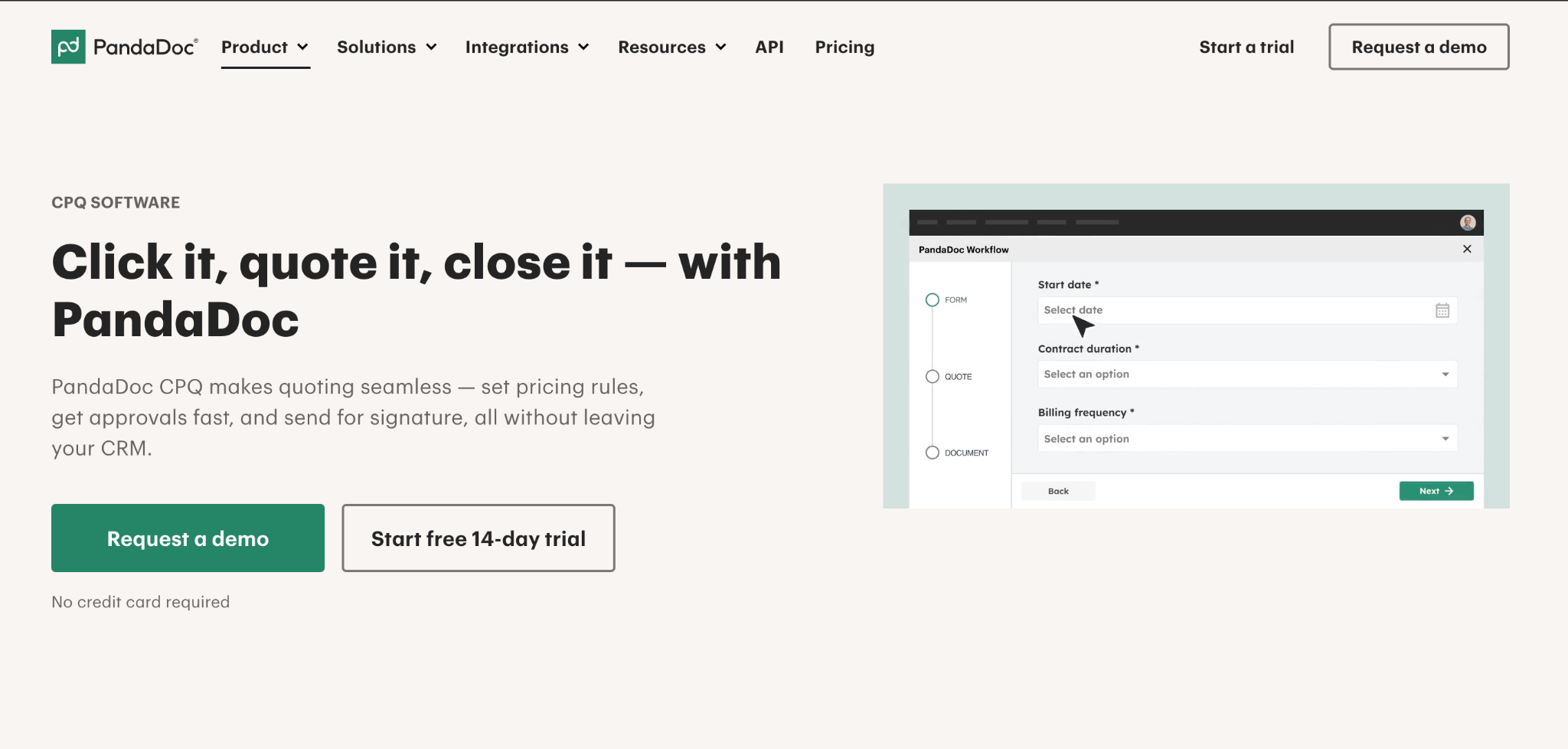Close the PandaDoc Workflow dialog
This screenshot has height=749, width=1568.
(1467, 249)
